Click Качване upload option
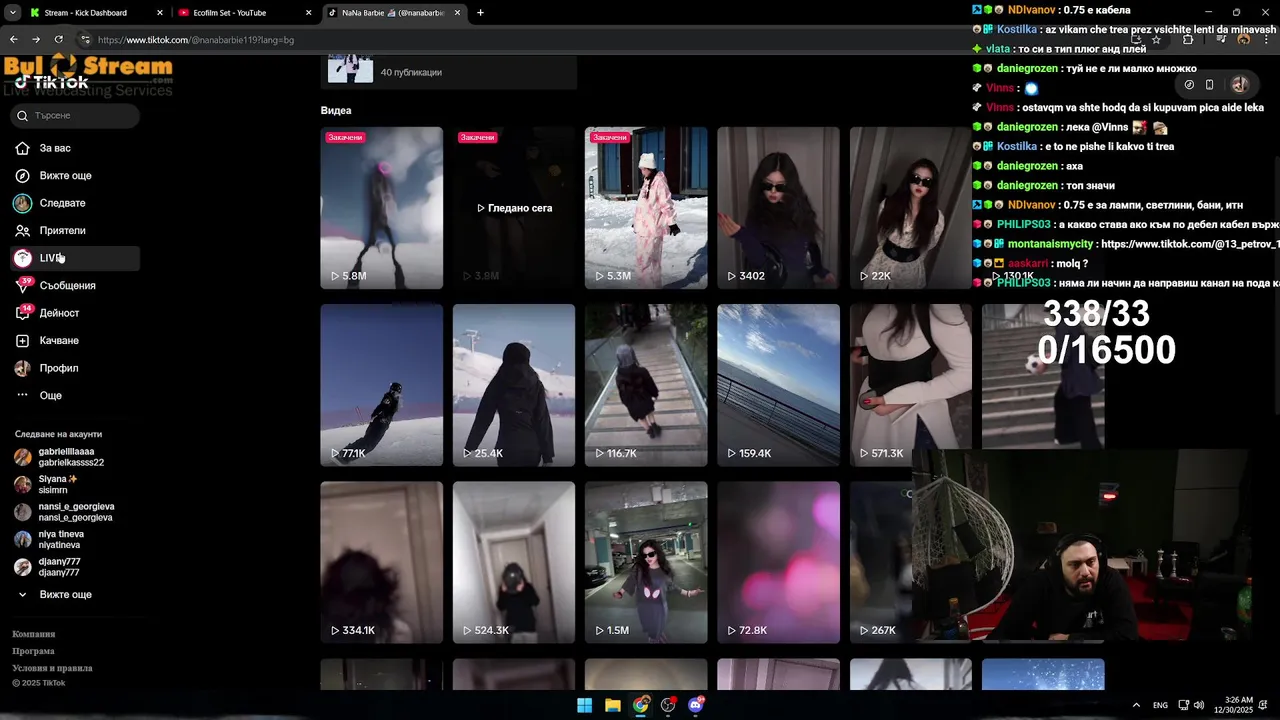The height and width of the screenshot is (720, 1280). click(x=75, y=341)
